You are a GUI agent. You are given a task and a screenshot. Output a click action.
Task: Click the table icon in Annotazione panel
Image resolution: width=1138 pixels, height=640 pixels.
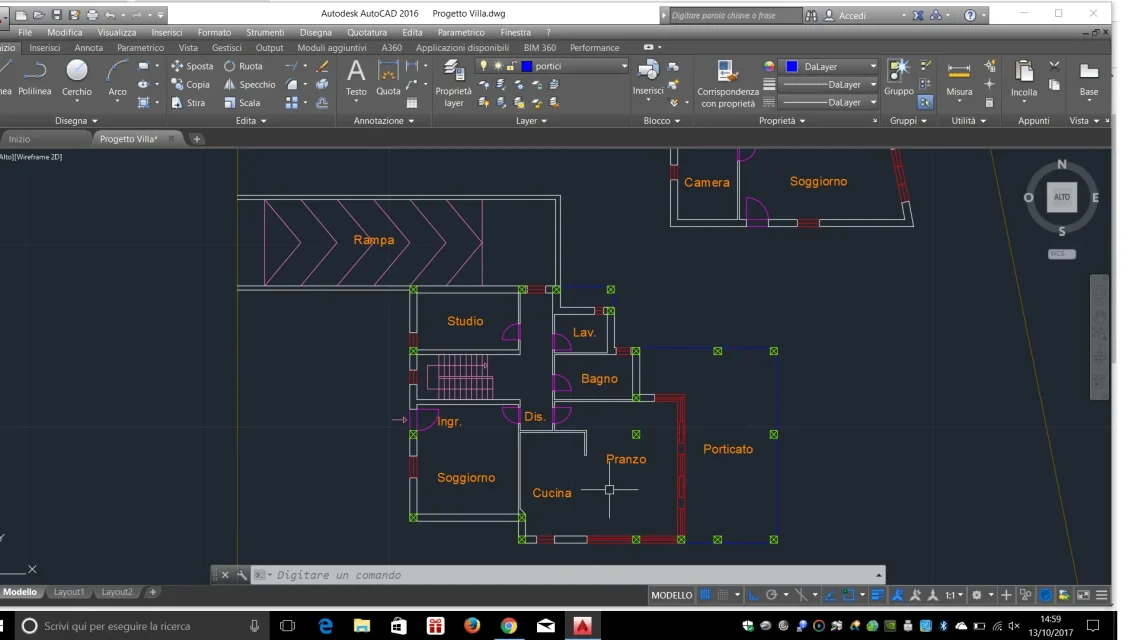point(412,103)
